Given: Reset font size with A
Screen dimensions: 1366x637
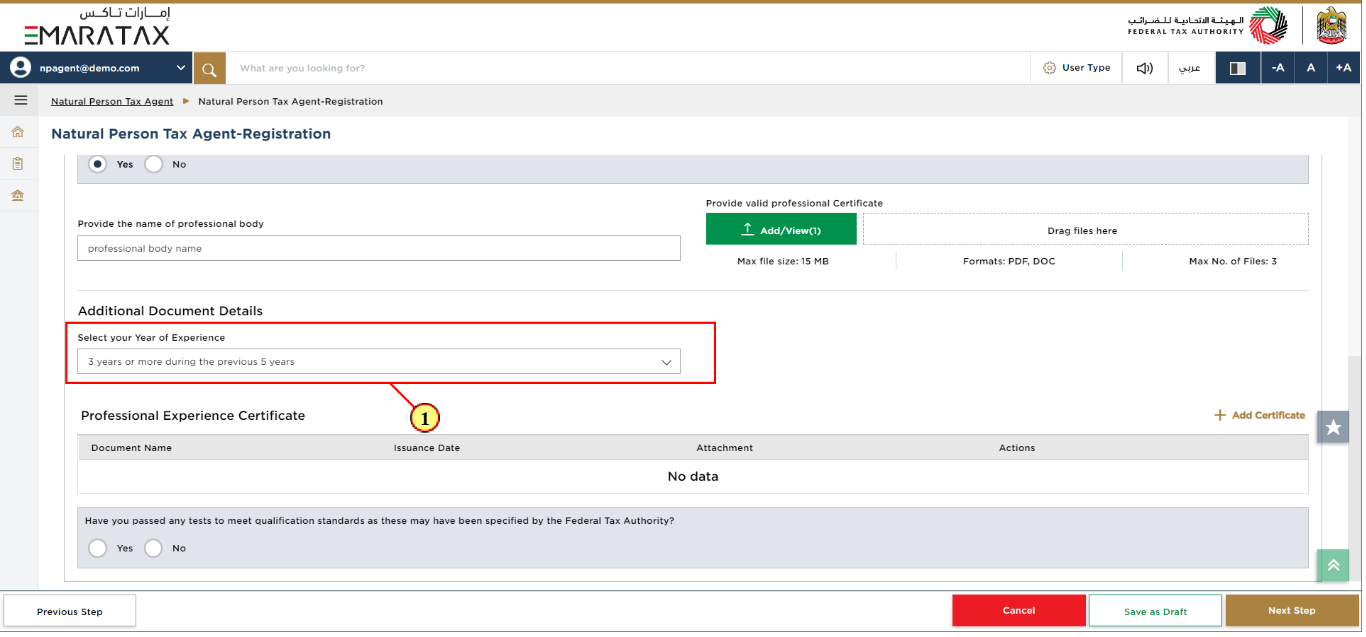Looking at the screenshot, I should click(x=1310, y=68).
